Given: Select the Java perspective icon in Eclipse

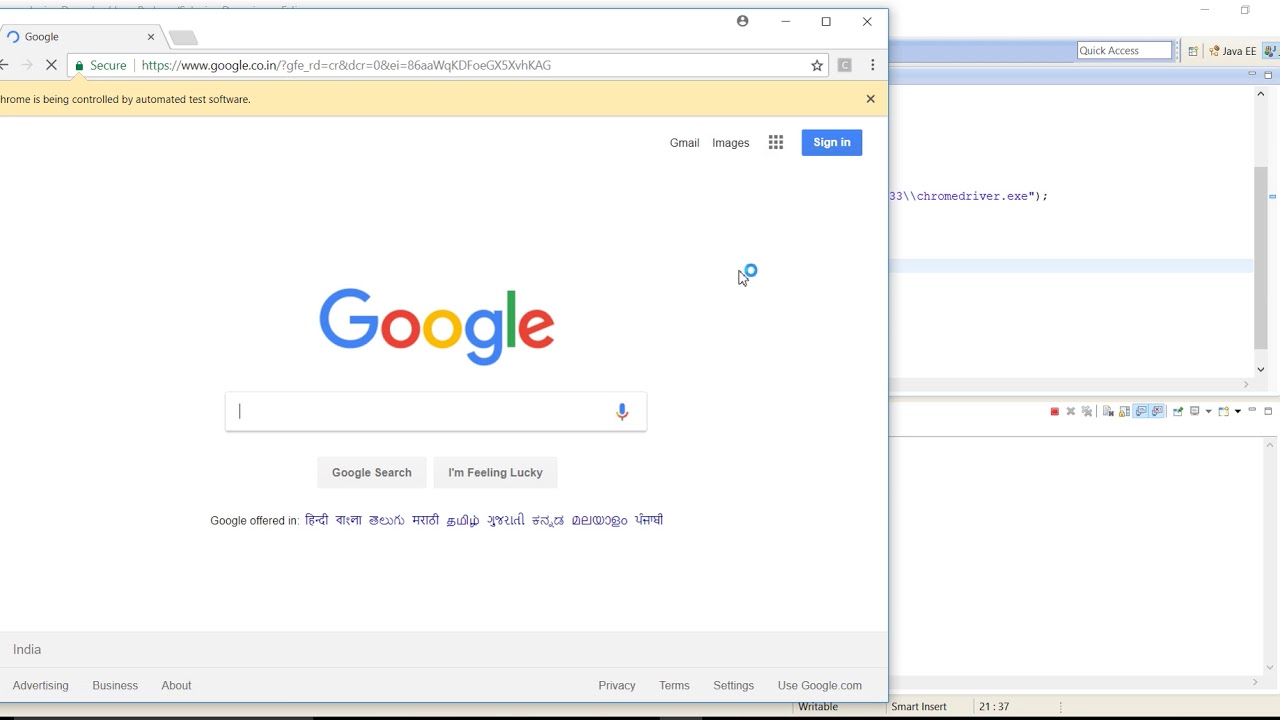Looking at the screenshot, I should click(1271, 51).
